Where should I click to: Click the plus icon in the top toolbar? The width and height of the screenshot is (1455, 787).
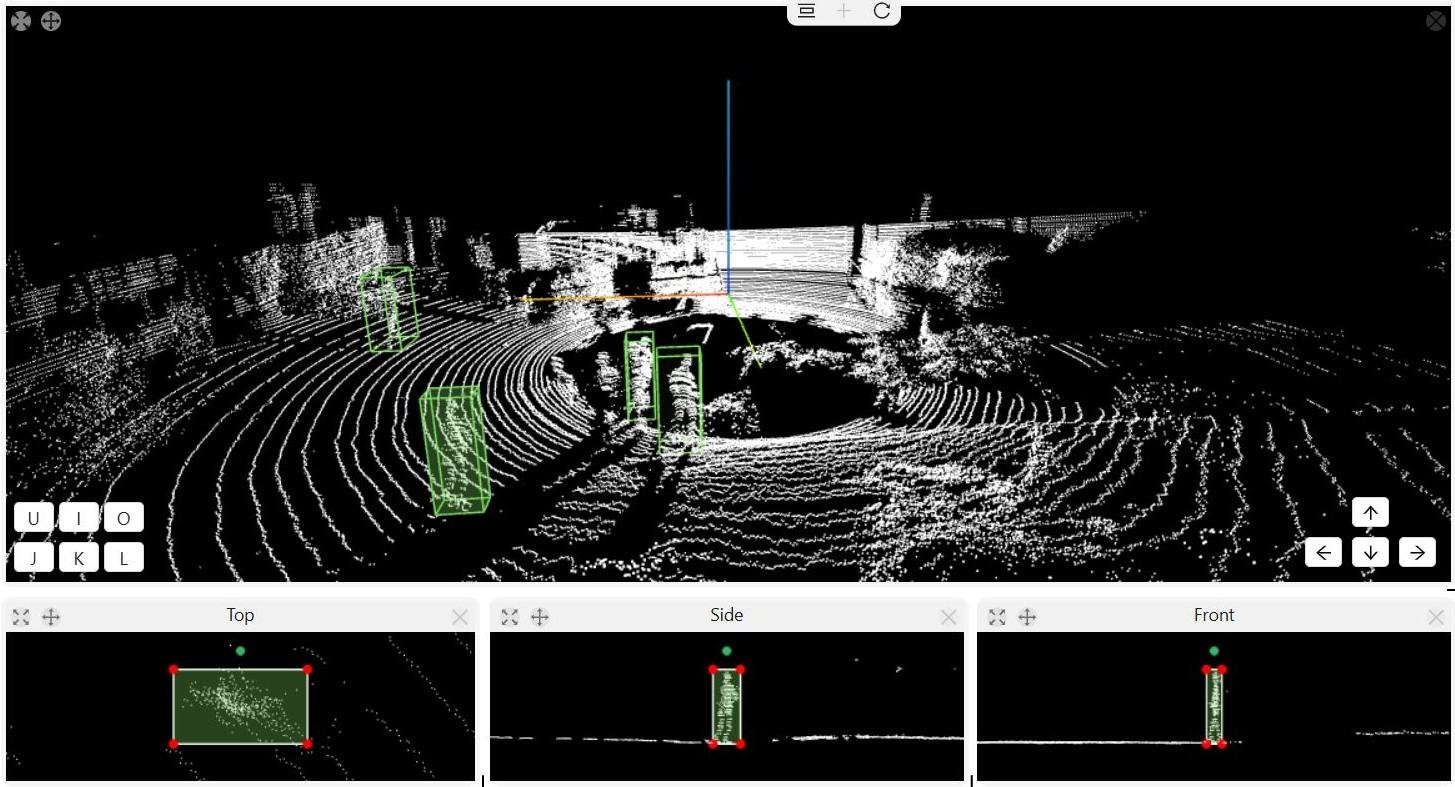(844, 11)
